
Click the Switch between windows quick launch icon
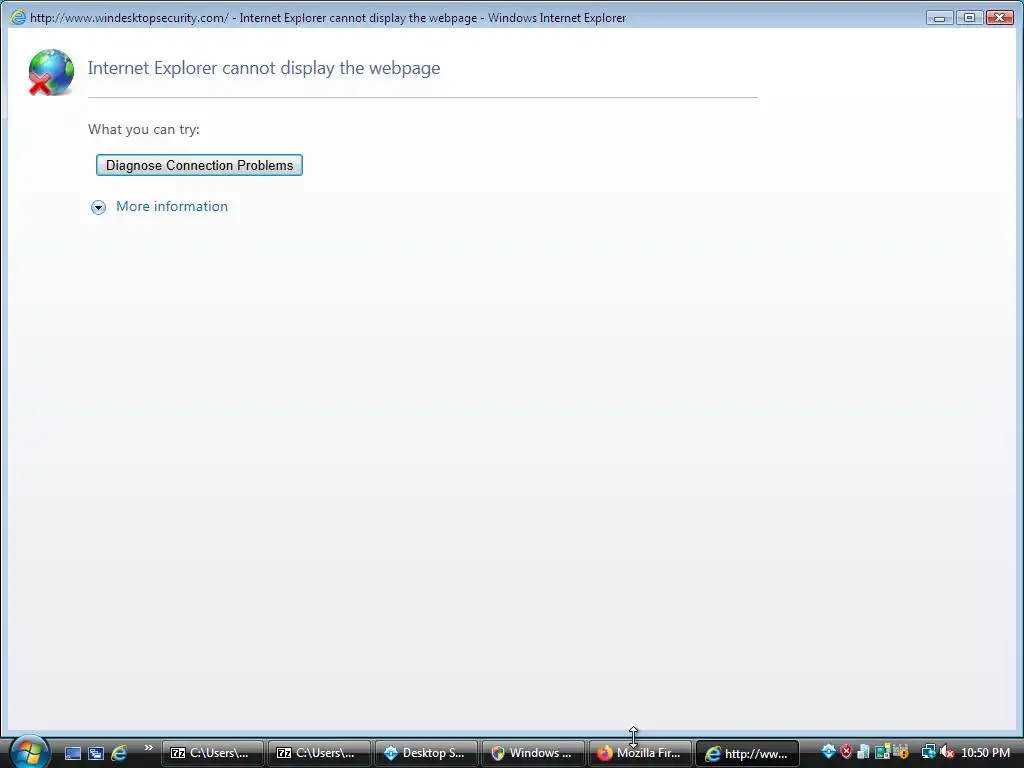(96, 753)
